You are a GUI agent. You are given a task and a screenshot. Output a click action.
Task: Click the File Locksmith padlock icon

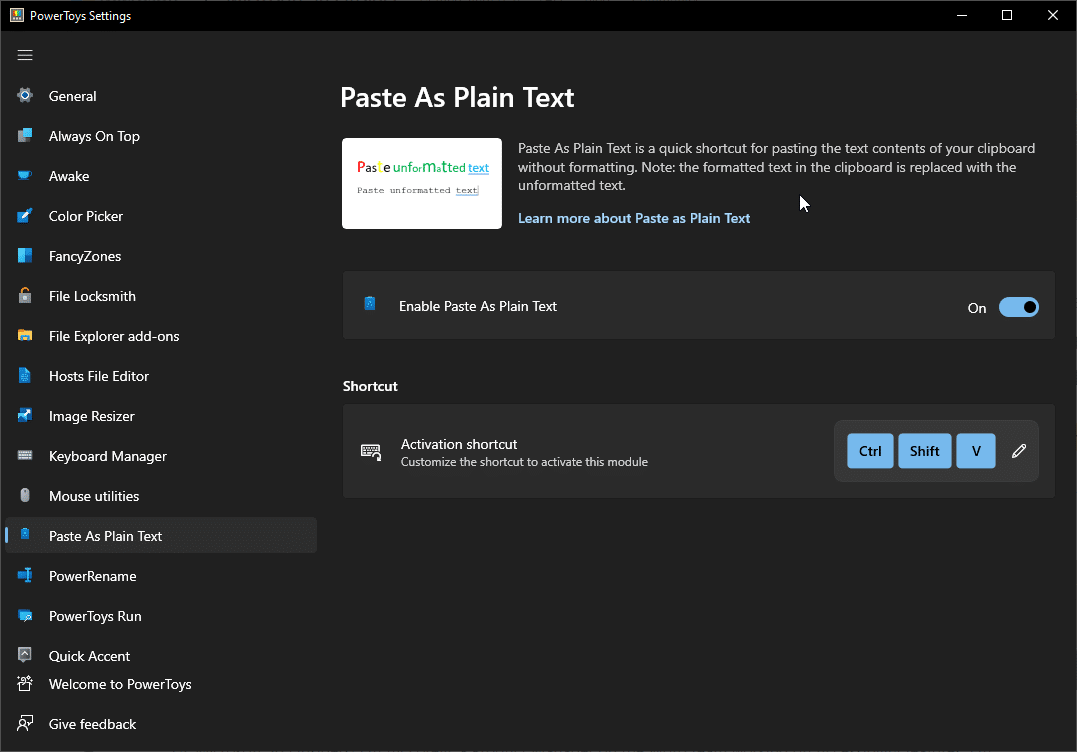[25, 295]
